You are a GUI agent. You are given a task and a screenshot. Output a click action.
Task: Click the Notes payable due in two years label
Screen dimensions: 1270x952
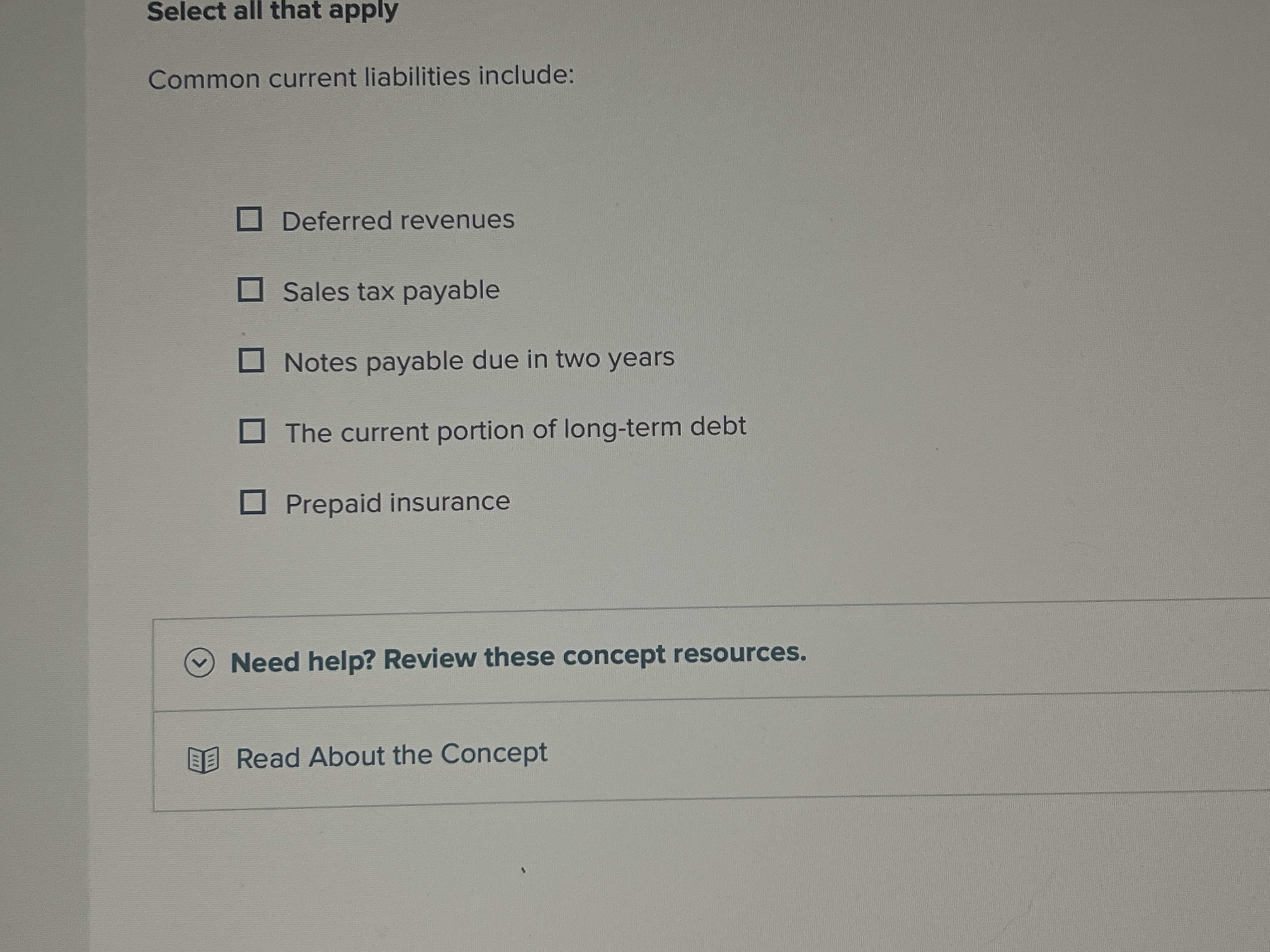click(x=479, y=360)
